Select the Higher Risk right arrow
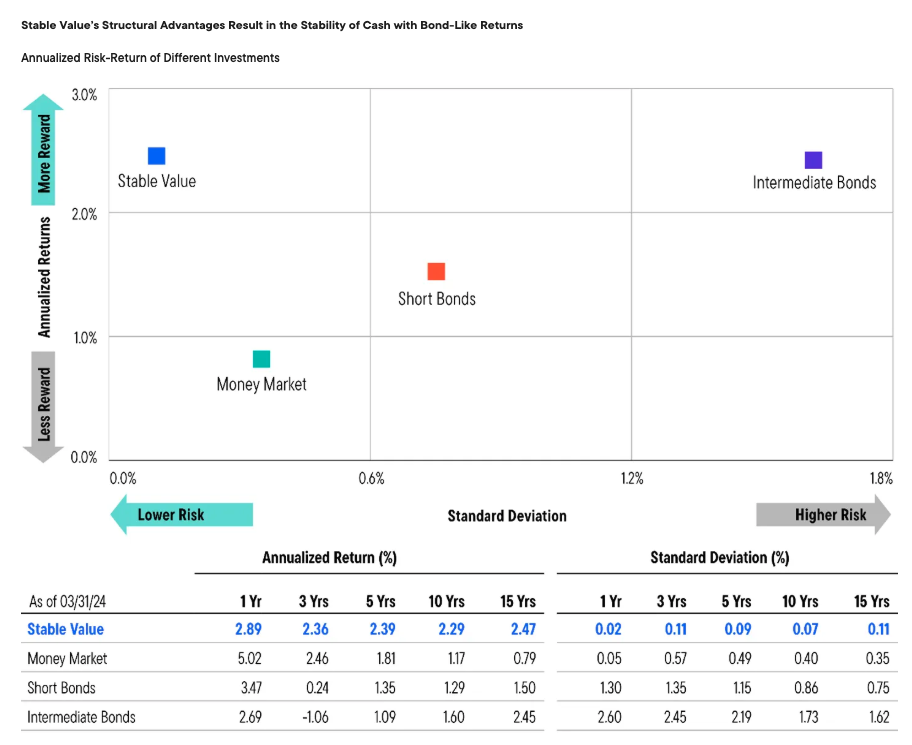The image size is (912, 745). pos(823,515)
